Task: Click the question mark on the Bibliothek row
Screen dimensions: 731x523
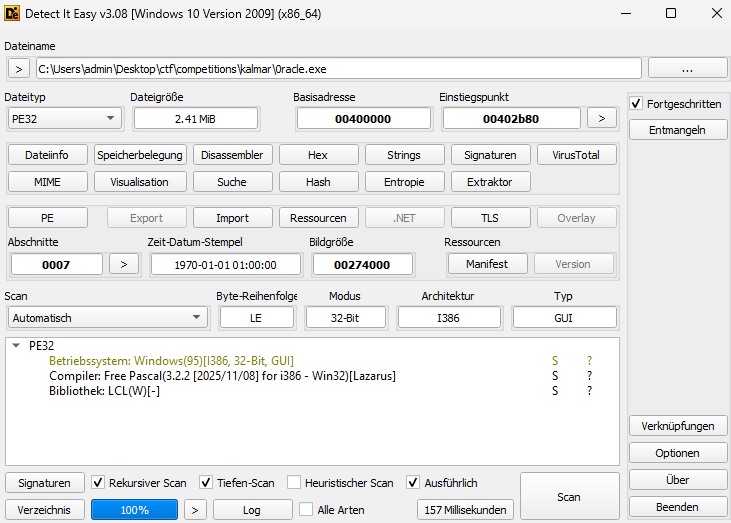Action: [589, 391]
